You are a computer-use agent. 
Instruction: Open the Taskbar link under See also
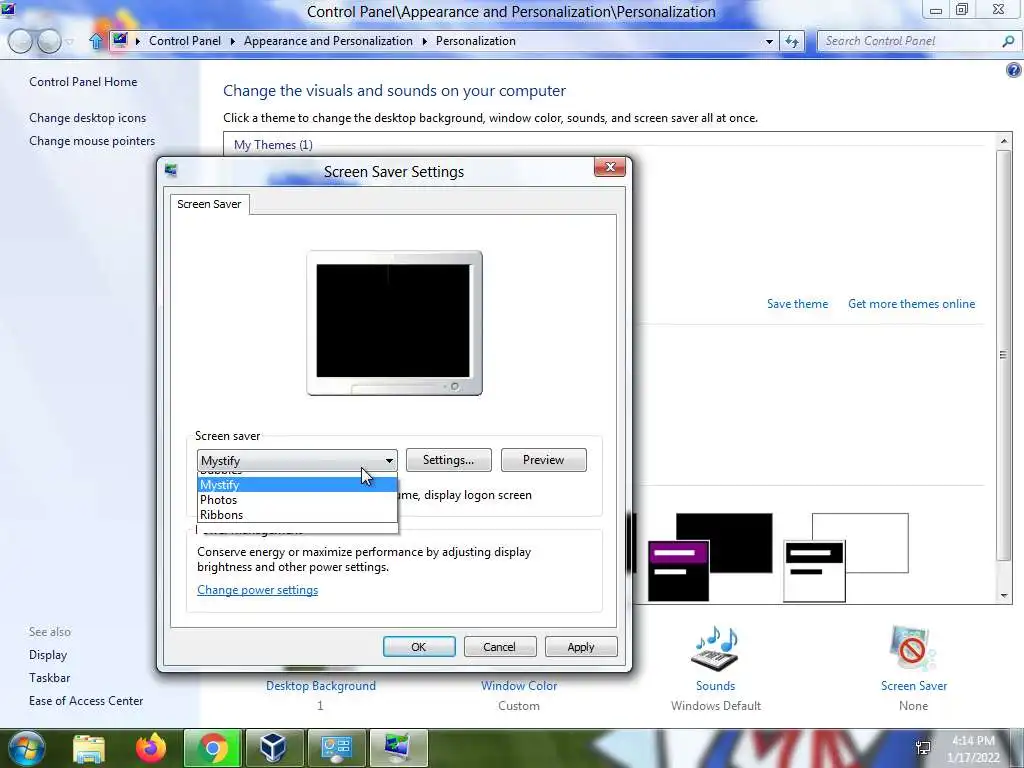[50, 677]
